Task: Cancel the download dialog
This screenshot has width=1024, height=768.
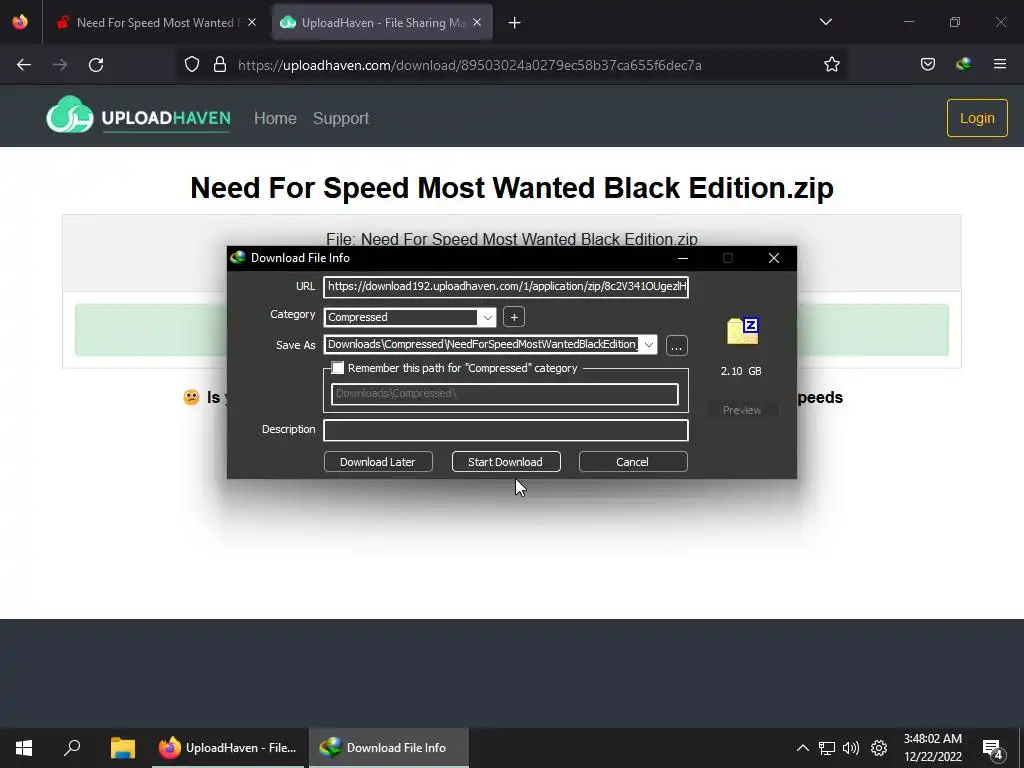Action: click(x=633, y=462)
